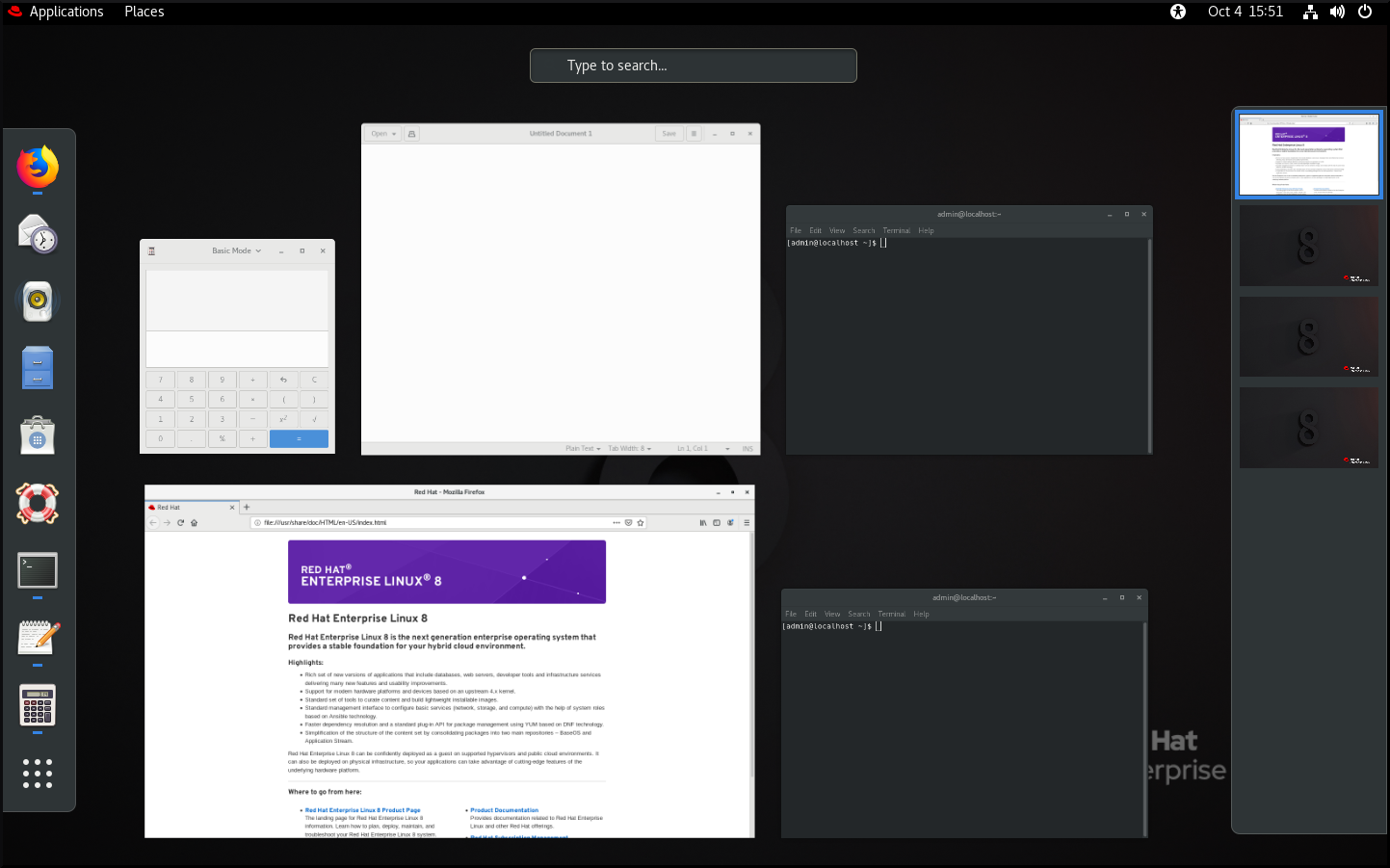Open accessibility menu in top bar
The height and width of the screenshot is (868, 1390).
1178,12
